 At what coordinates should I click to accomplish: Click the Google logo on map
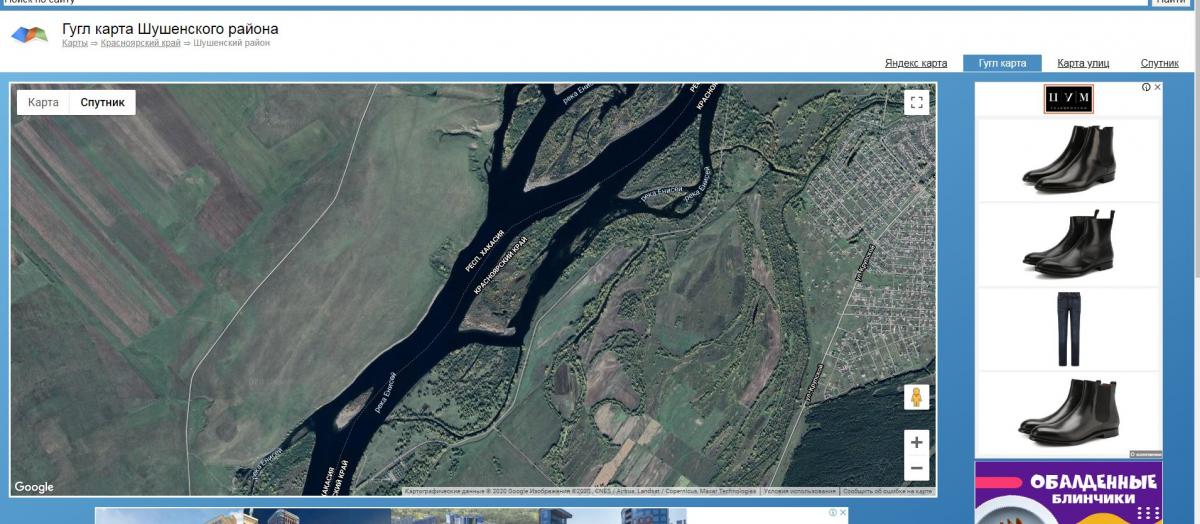tap(34, 487)
